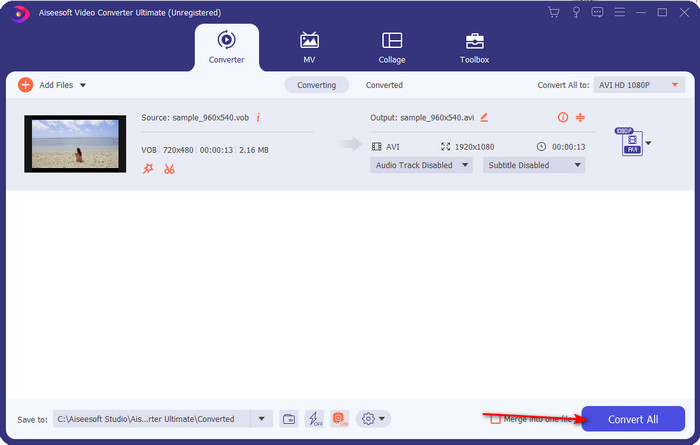This screenshot has width=700, height=445.
Task: Click the beach video thumbnail
Action: pyautogui.click(x=75, y=144)
